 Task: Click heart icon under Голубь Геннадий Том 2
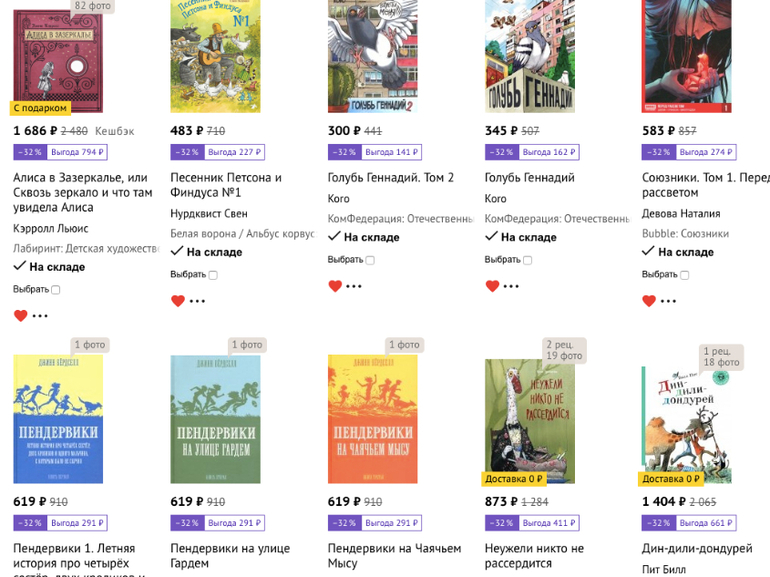(335, 286)
